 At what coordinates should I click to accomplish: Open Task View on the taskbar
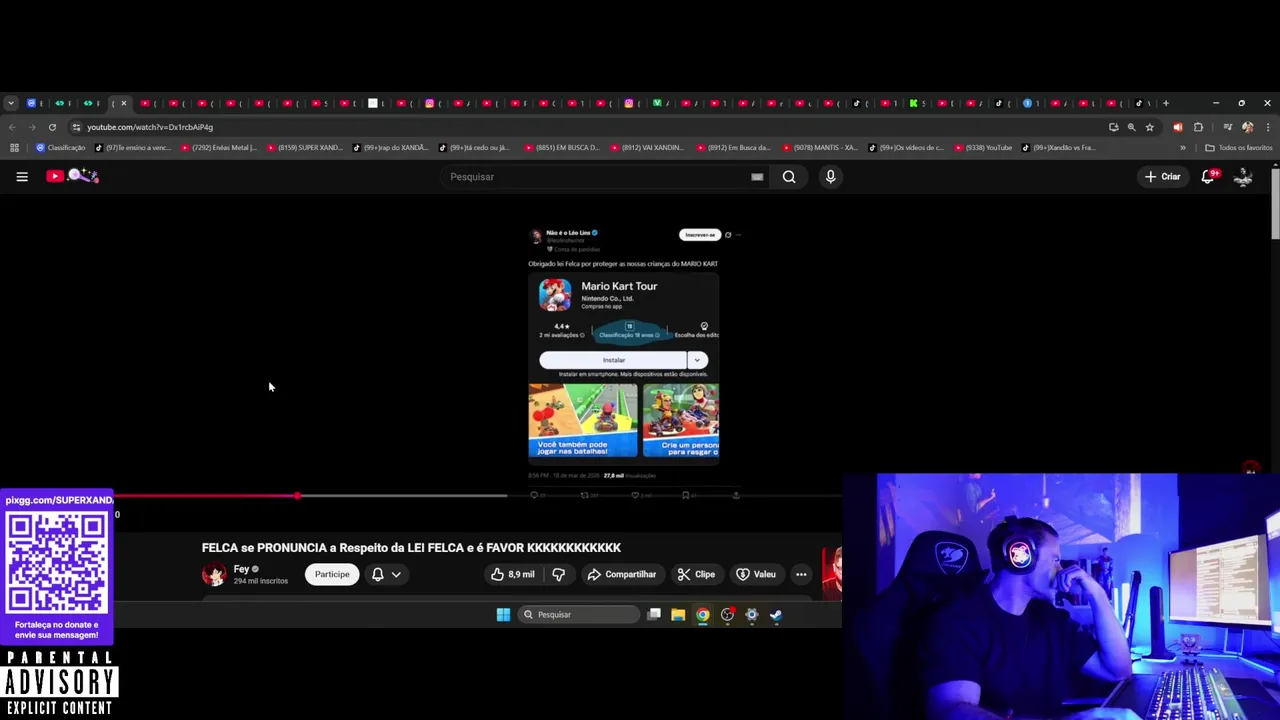click(654, 615)
